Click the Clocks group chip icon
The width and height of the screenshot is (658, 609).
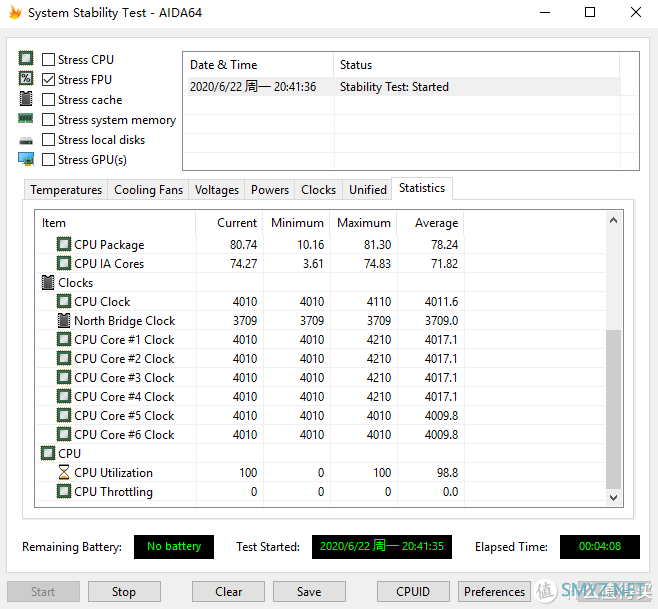pyautogui.click(x=48, y=282)
